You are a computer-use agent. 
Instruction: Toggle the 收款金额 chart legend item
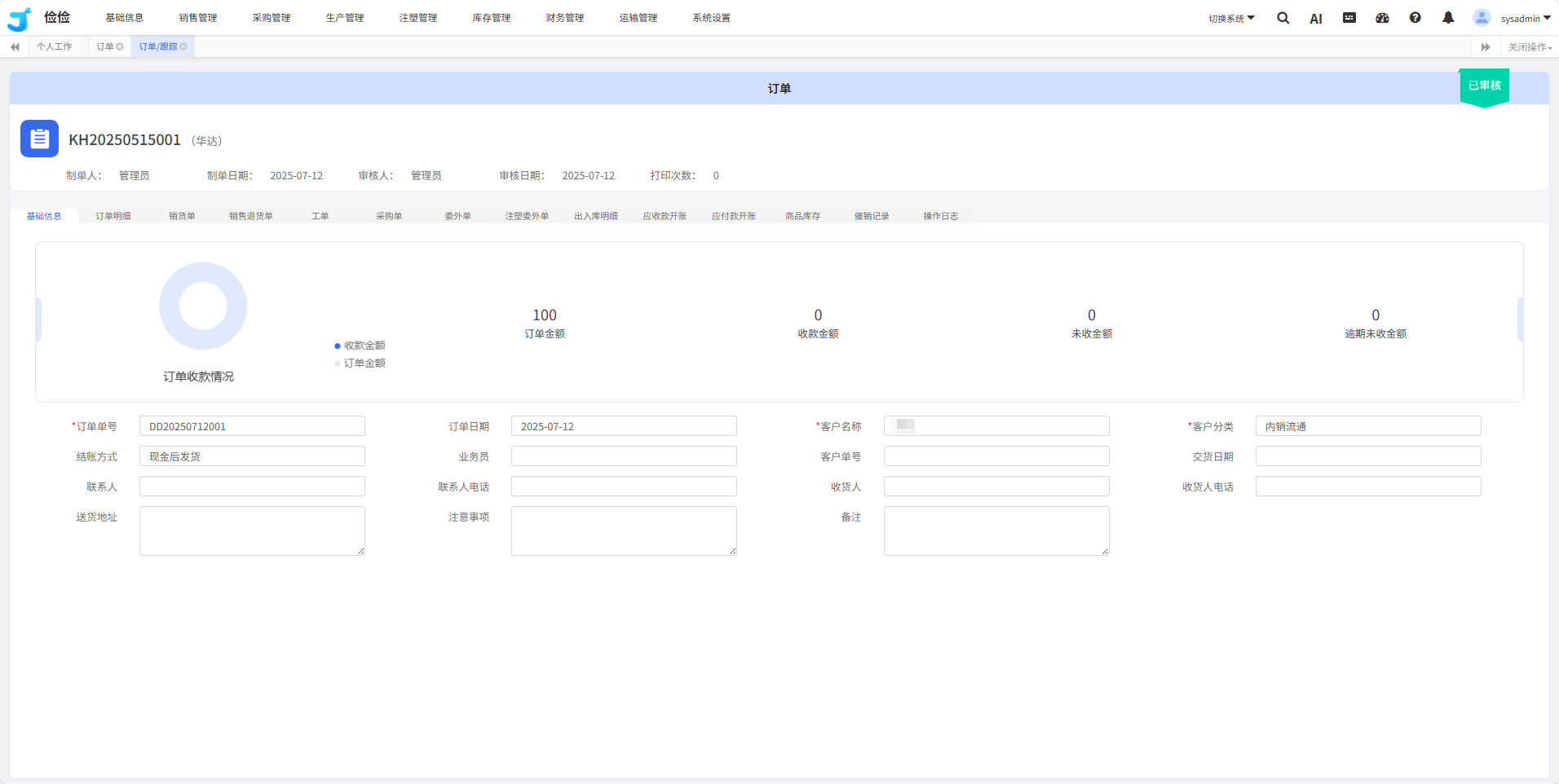click(360, 346)
